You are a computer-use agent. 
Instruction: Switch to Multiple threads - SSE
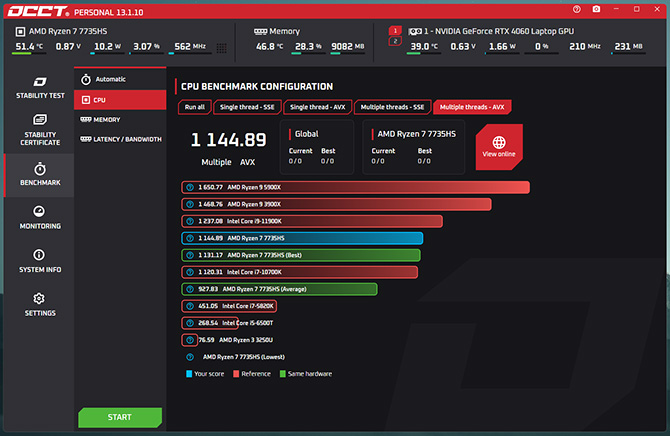[392, 107]
